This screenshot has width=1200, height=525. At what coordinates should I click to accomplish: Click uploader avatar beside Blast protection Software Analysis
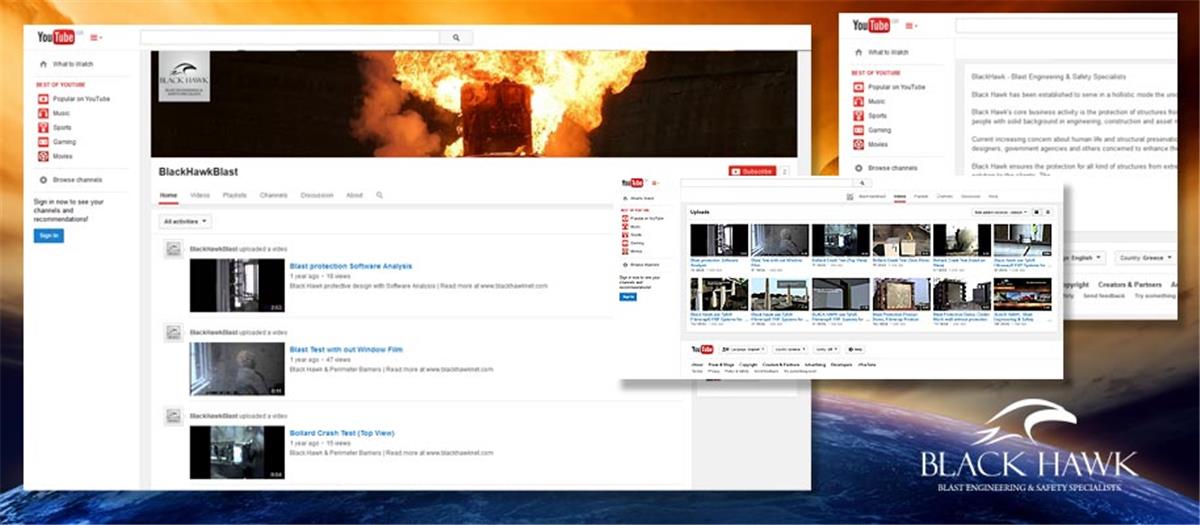(173, 250)
